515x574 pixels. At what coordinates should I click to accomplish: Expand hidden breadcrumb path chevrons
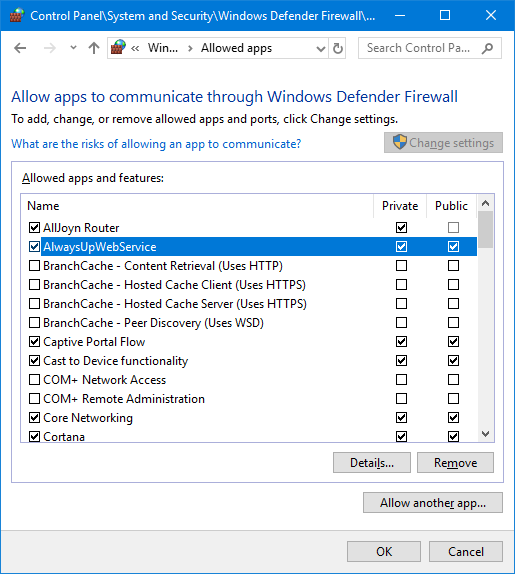coord(135,48)
